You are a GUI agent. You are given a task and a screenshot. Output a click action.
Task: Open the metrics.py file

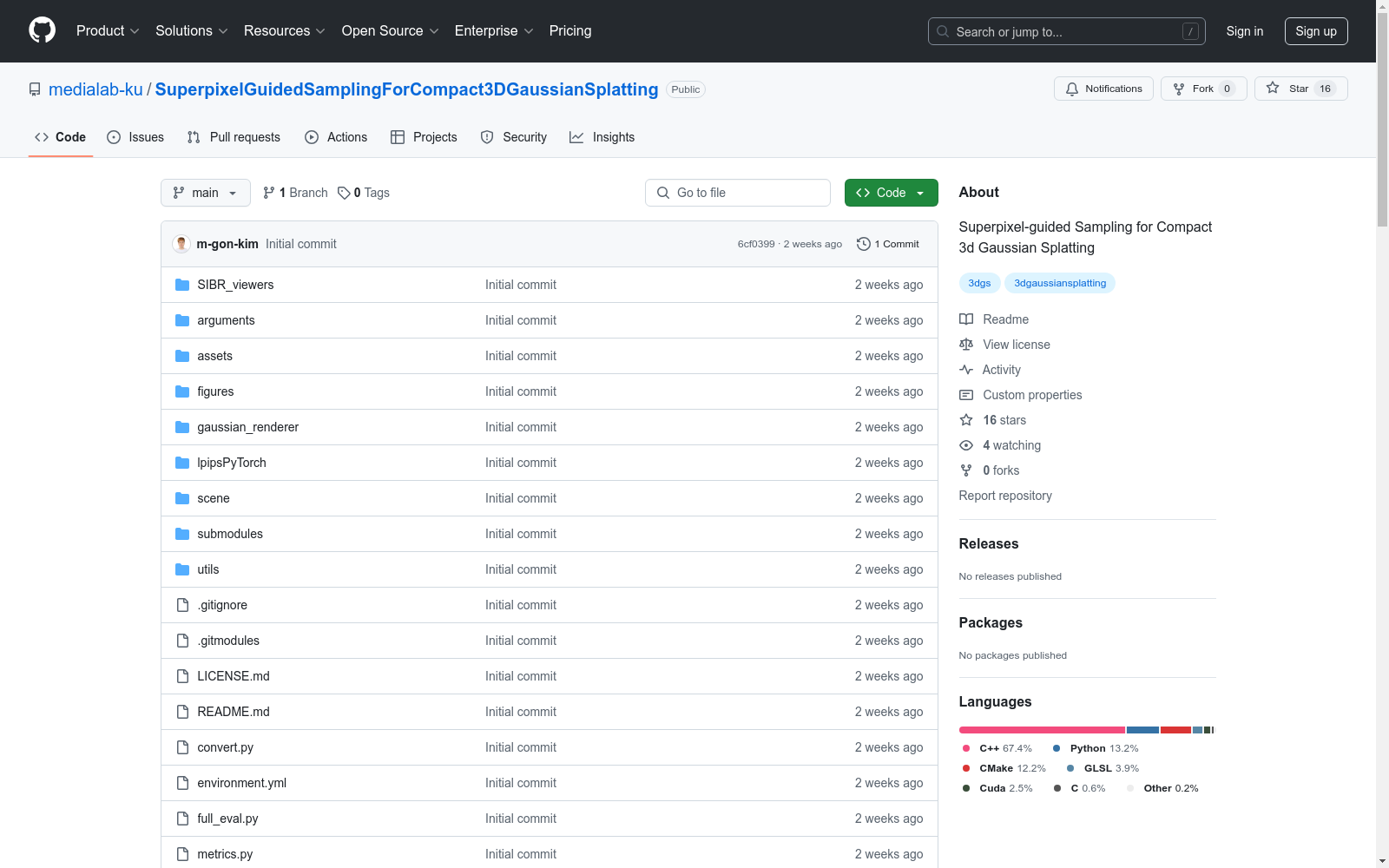225,854
